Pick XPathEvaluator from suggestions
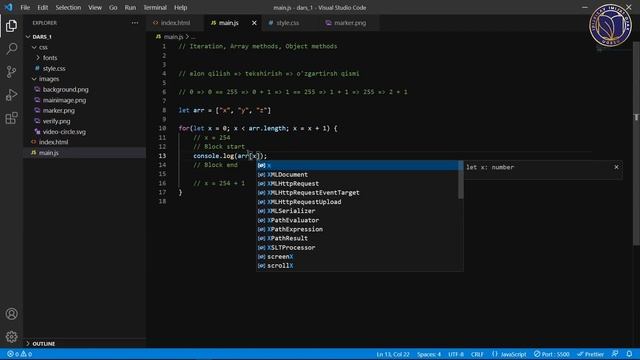Image resolution: width=640 pixels, height=360 pixels. click(357, 220)
